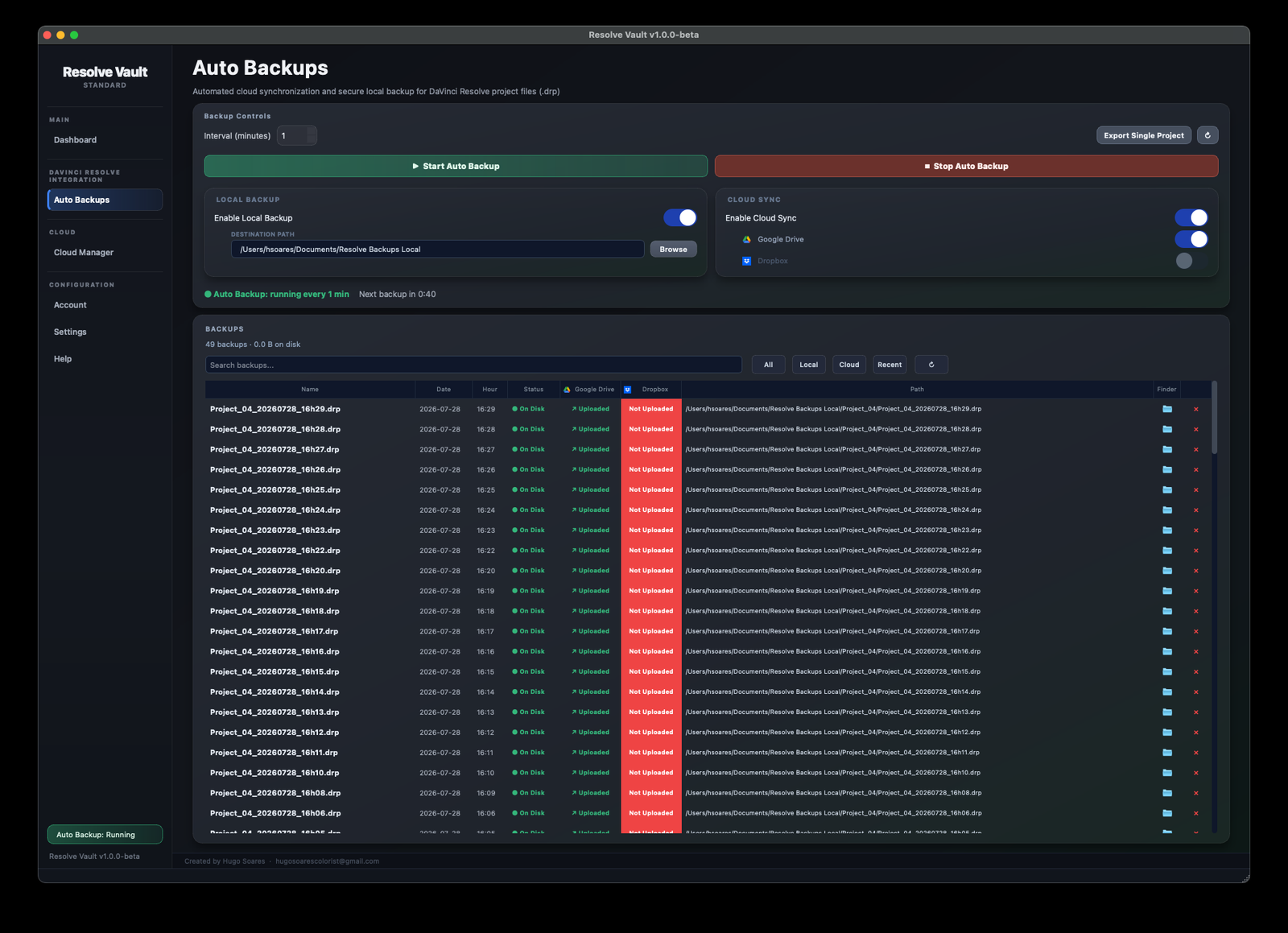1288x933 pixels.
Task: Filter backups by Cloud
Action: [848, 365]
